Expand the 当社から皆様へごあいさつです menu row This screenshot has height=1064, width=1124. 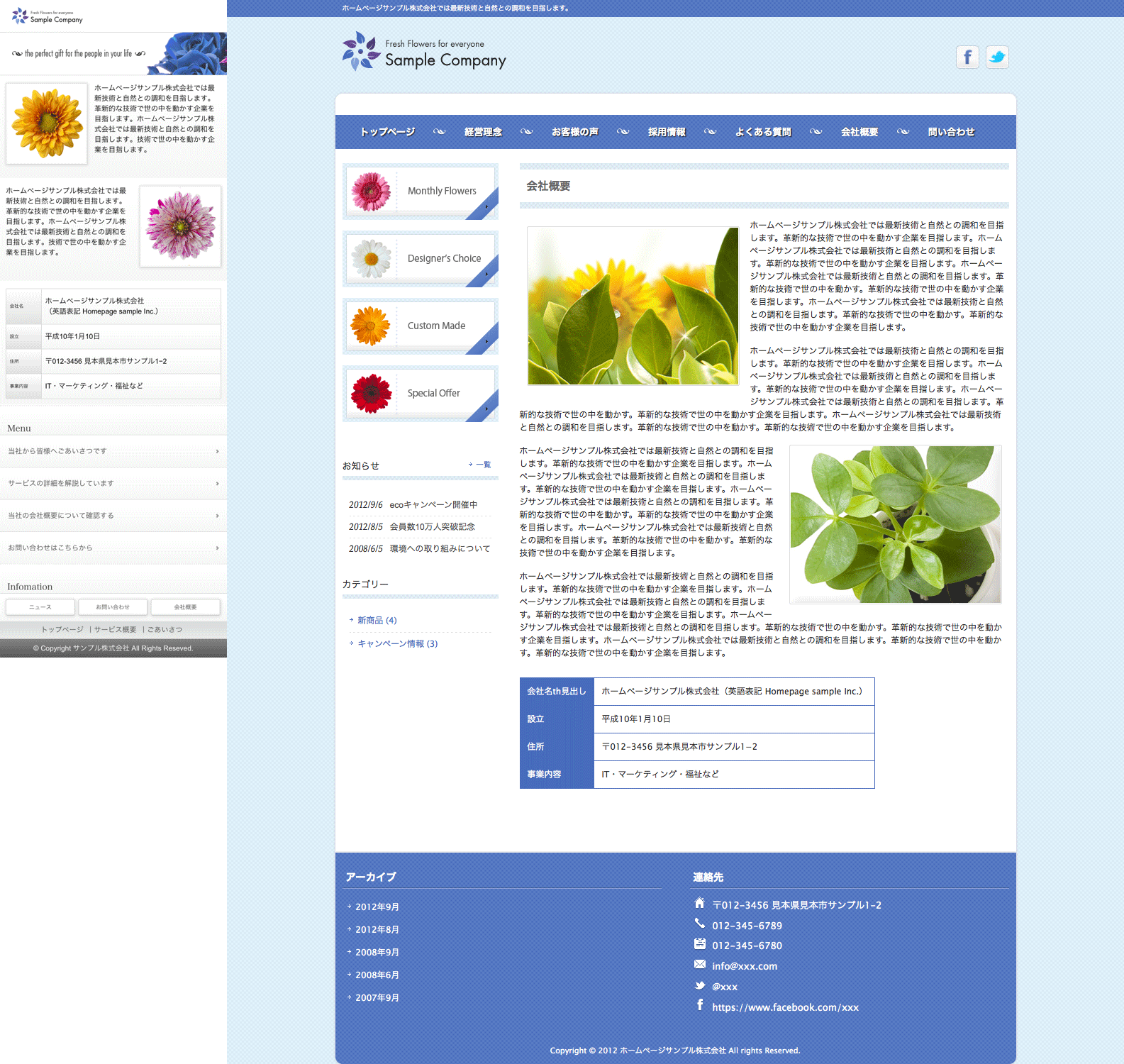click(x=113, y=451)
